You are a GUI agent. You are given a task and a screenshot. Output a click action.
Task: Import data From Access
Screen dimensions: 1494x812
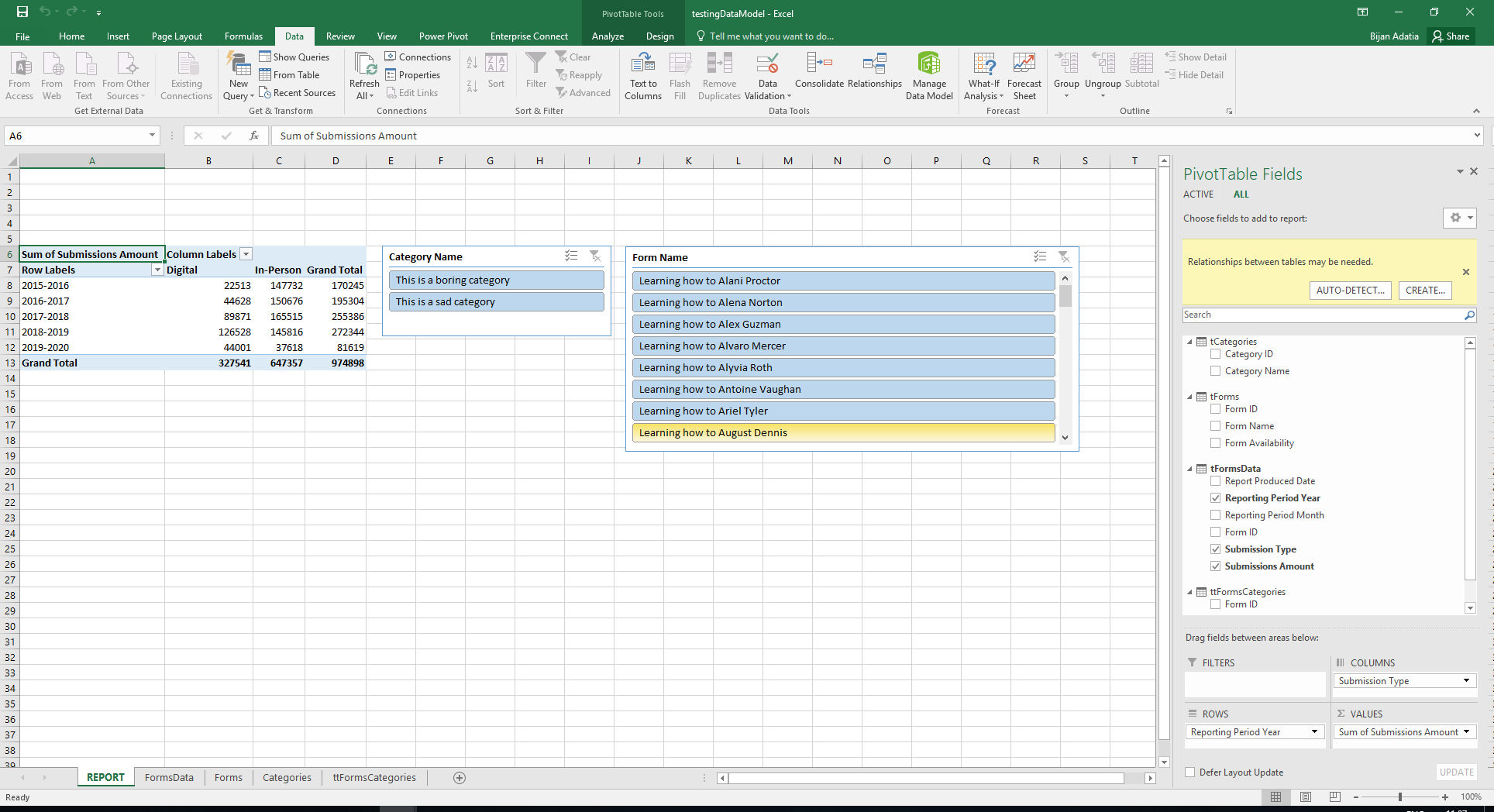tap(19, 76)
